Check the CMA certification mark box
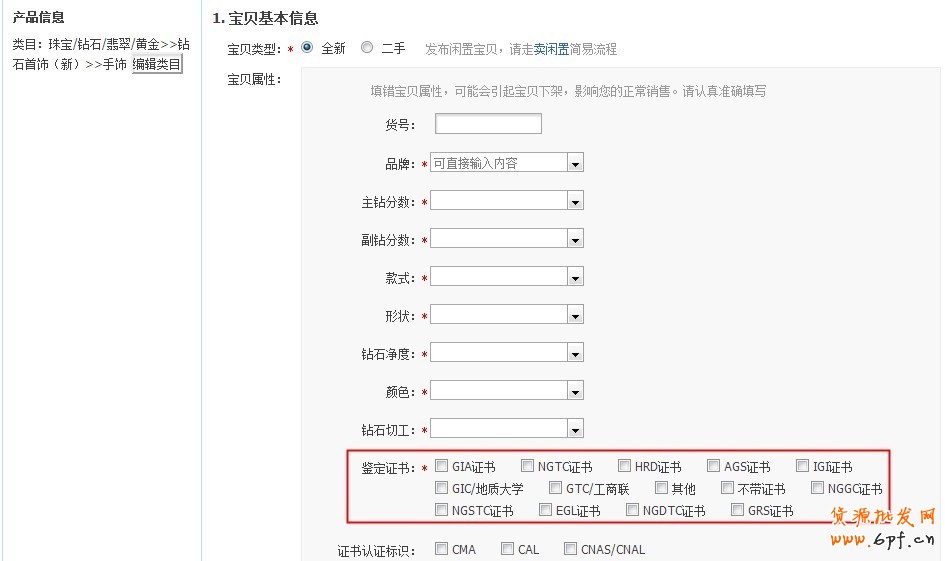945x561 pixels. tap(442, 548)
